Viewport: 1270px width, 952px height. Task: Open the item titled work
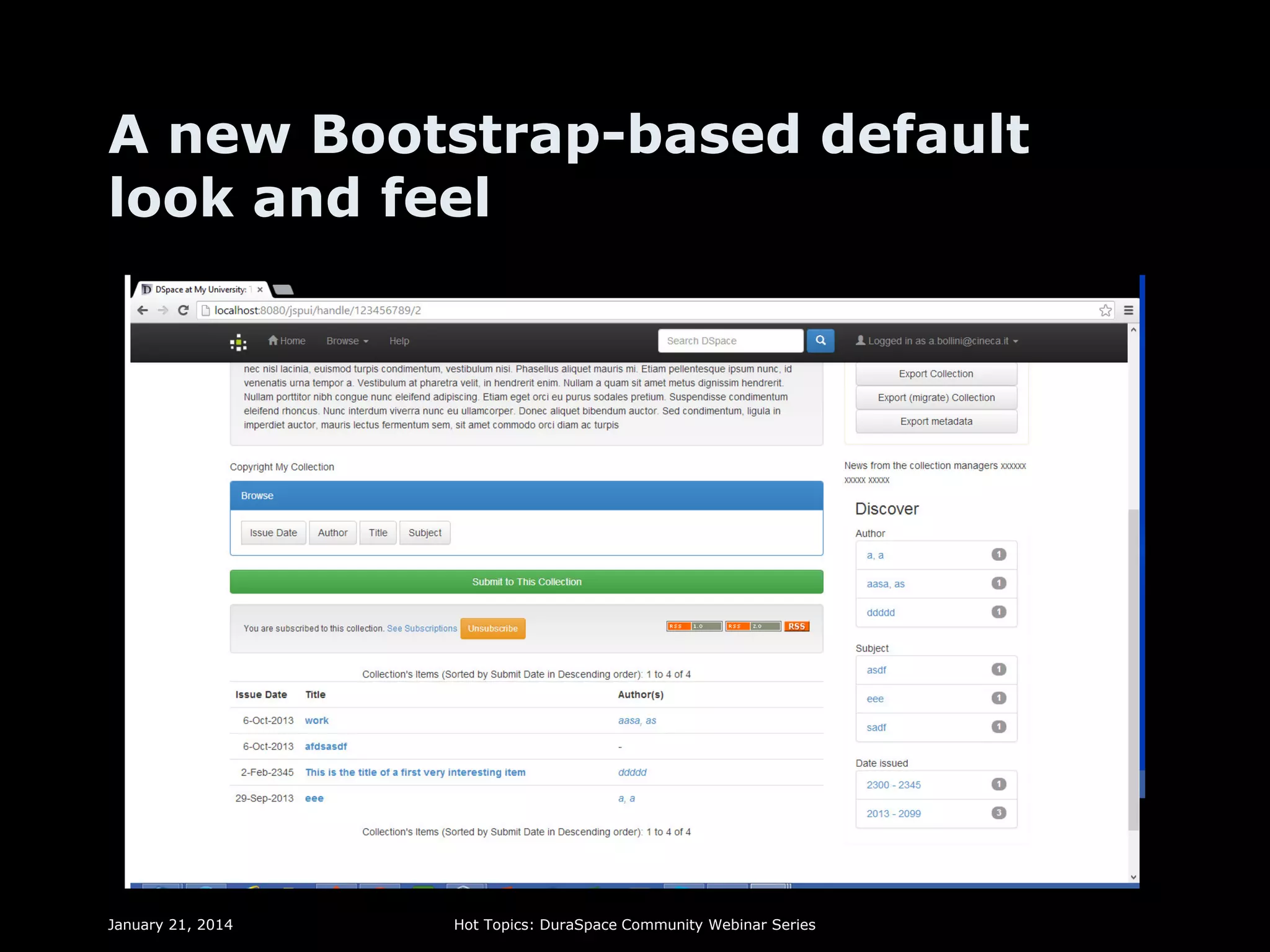tap(317, 720)
